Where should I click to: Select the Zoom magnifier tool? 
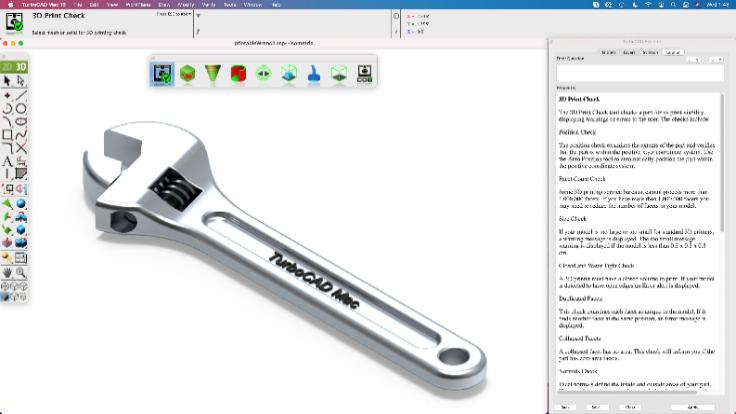(x=21, y=272)
